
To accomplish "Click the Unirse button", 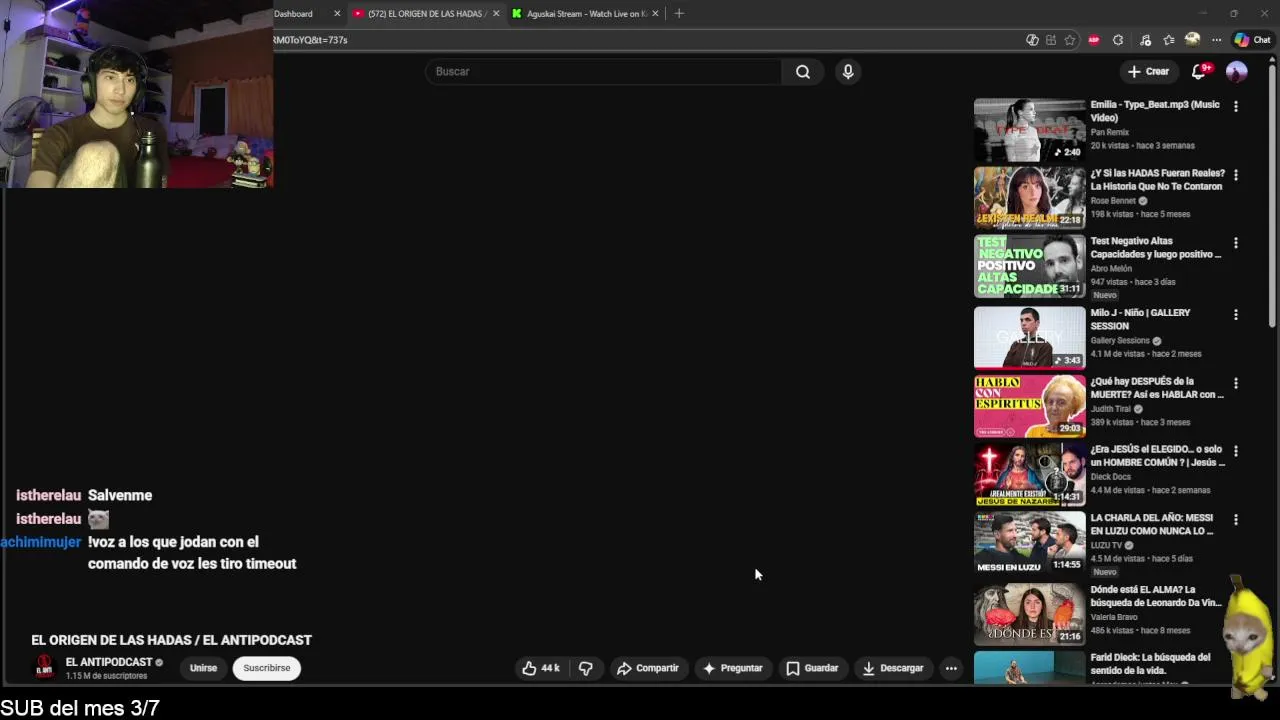I will point(203,668).
